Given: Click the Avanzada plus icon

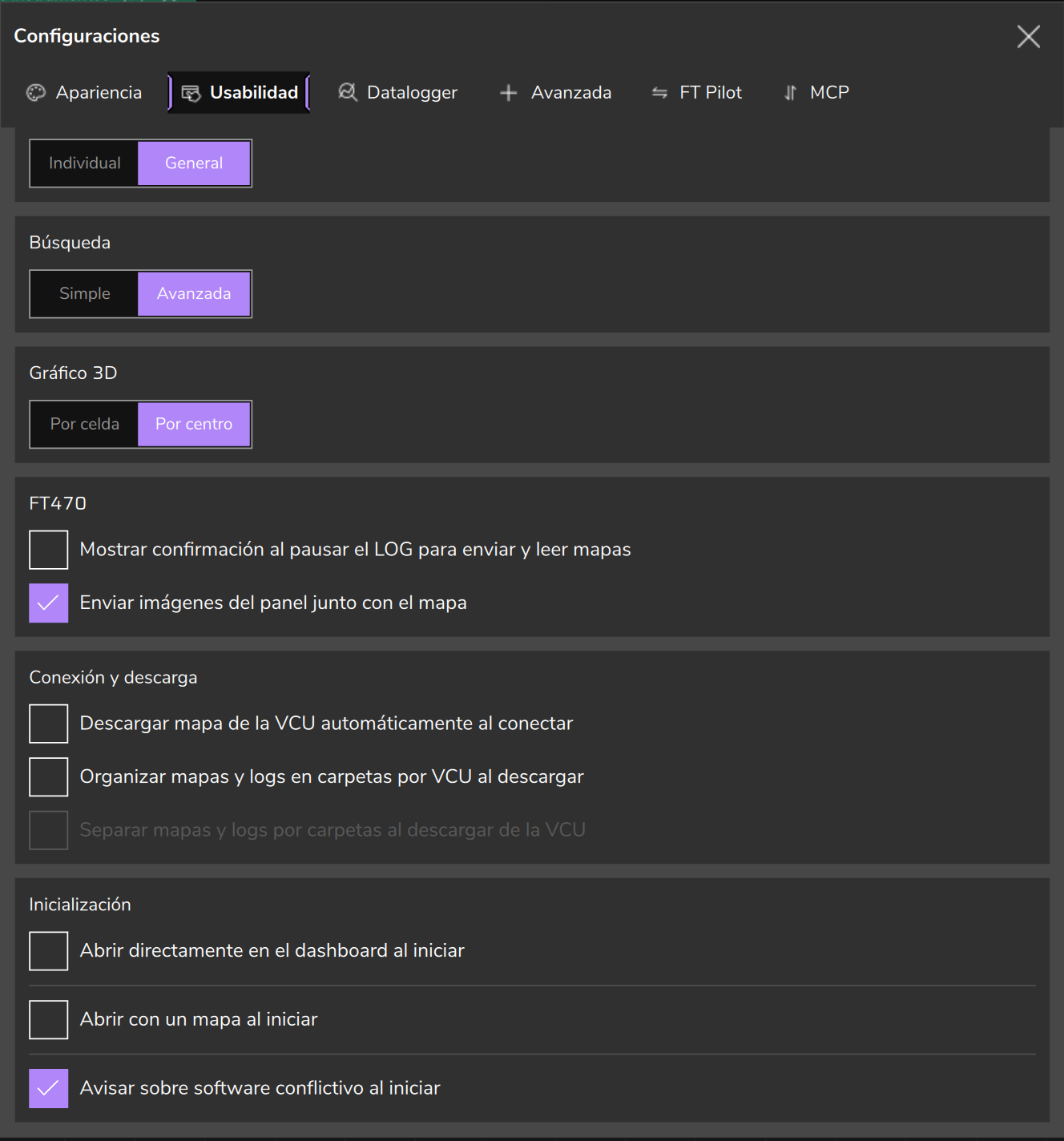Looking at the screenshot, I should click(x=508, y=93).
